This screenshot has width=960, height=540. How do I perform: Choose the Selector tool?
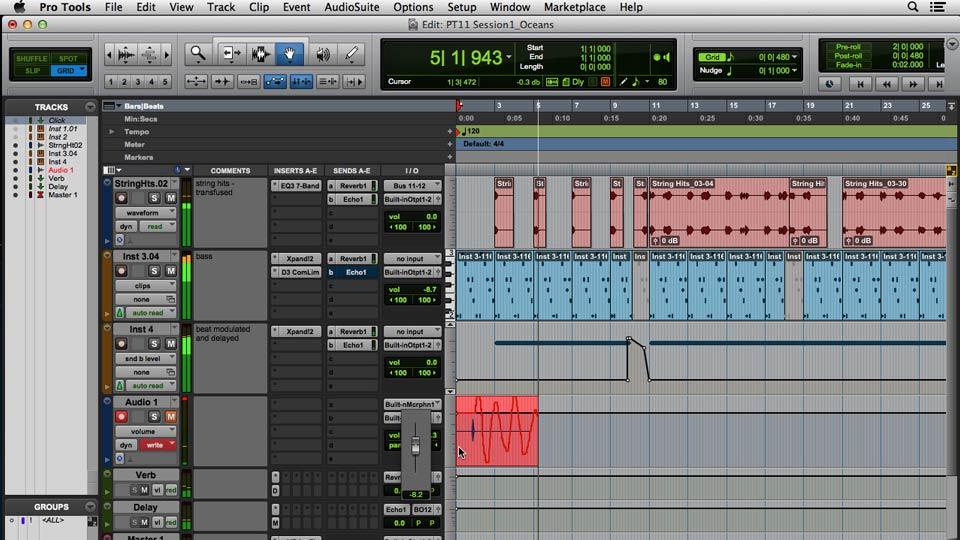261,54
